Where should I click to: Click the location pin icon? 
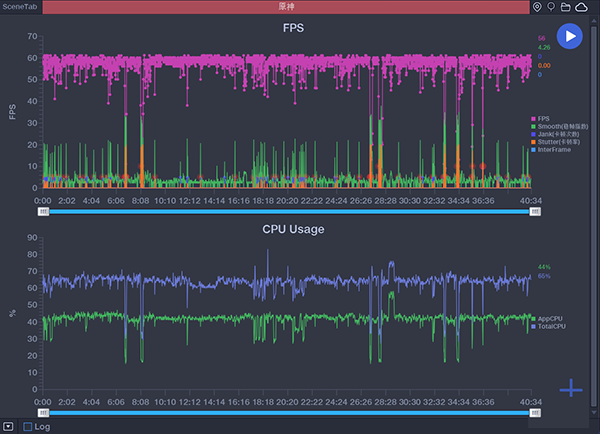(x=538, y=7)
